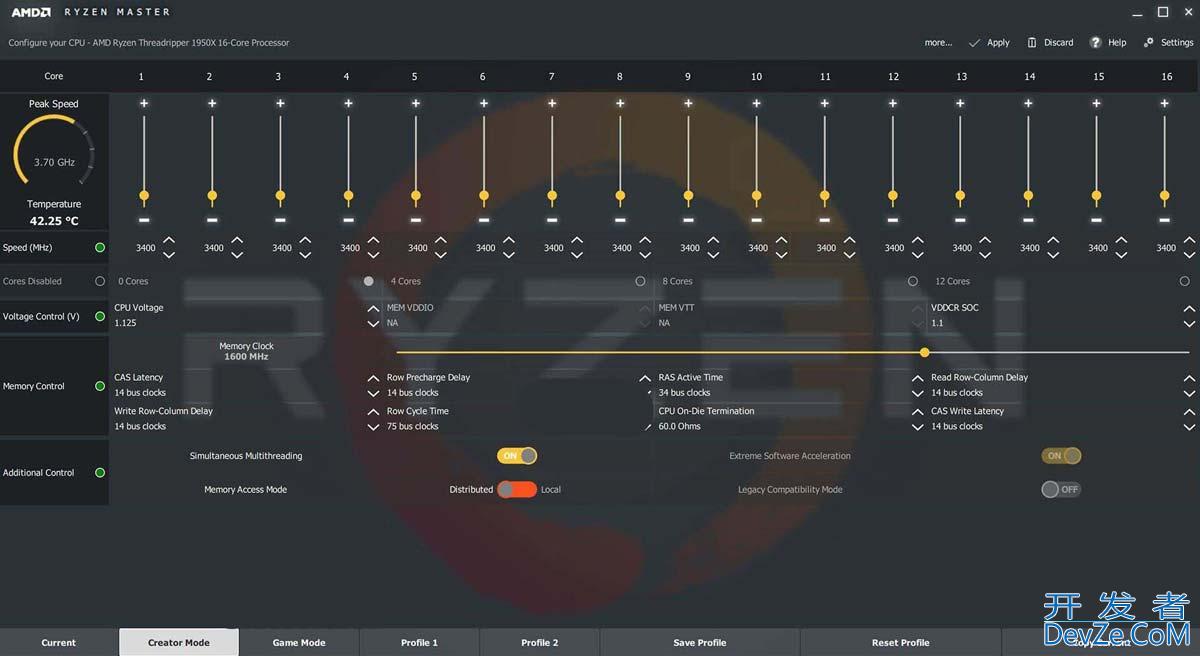
Task: Switch to the Current tab
Action: click(x=59, y=642)
